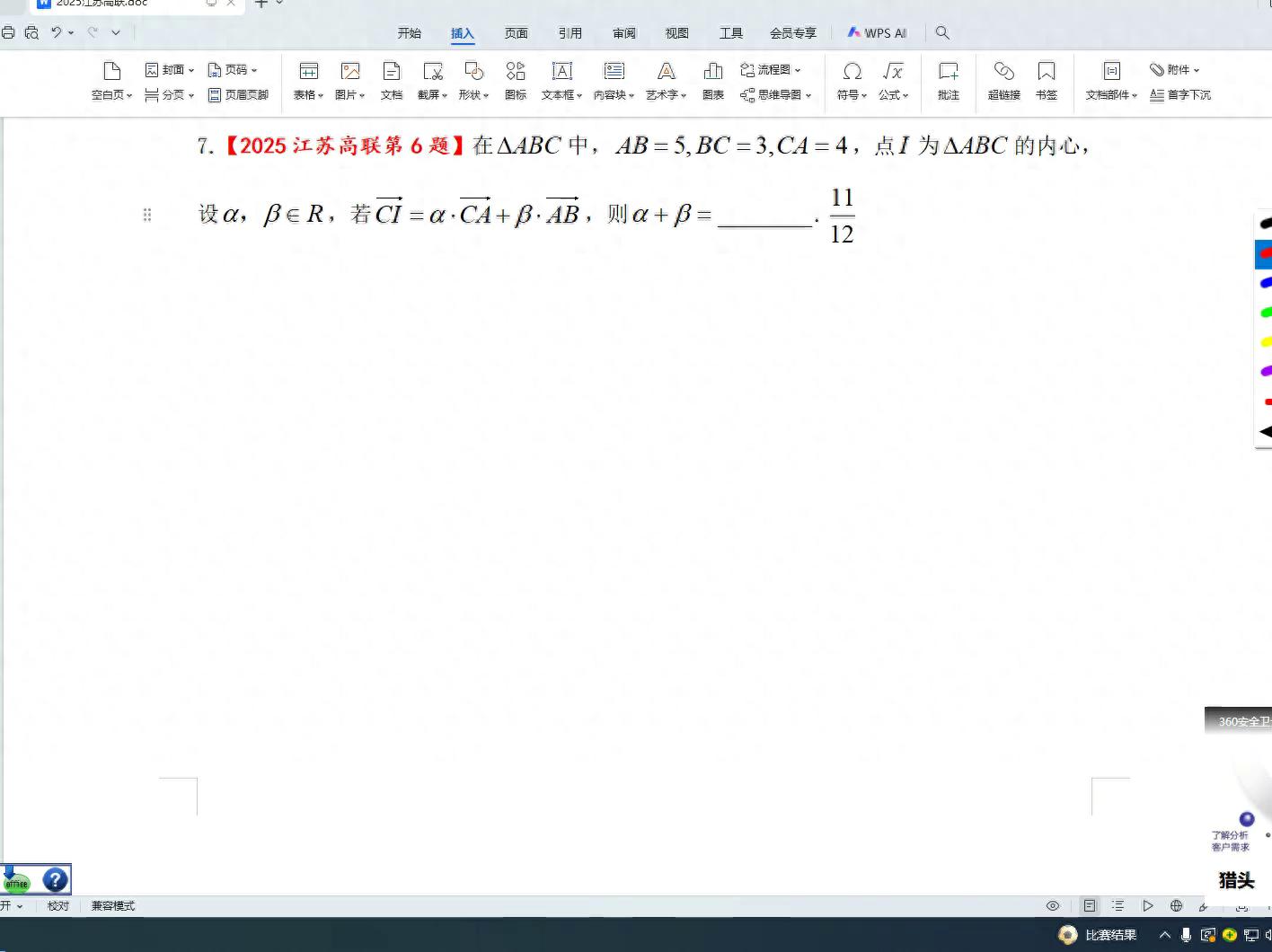The height and width of the screenshot is (952, 1272).
Task: Click the print preview icon
Action: point(31,32)
